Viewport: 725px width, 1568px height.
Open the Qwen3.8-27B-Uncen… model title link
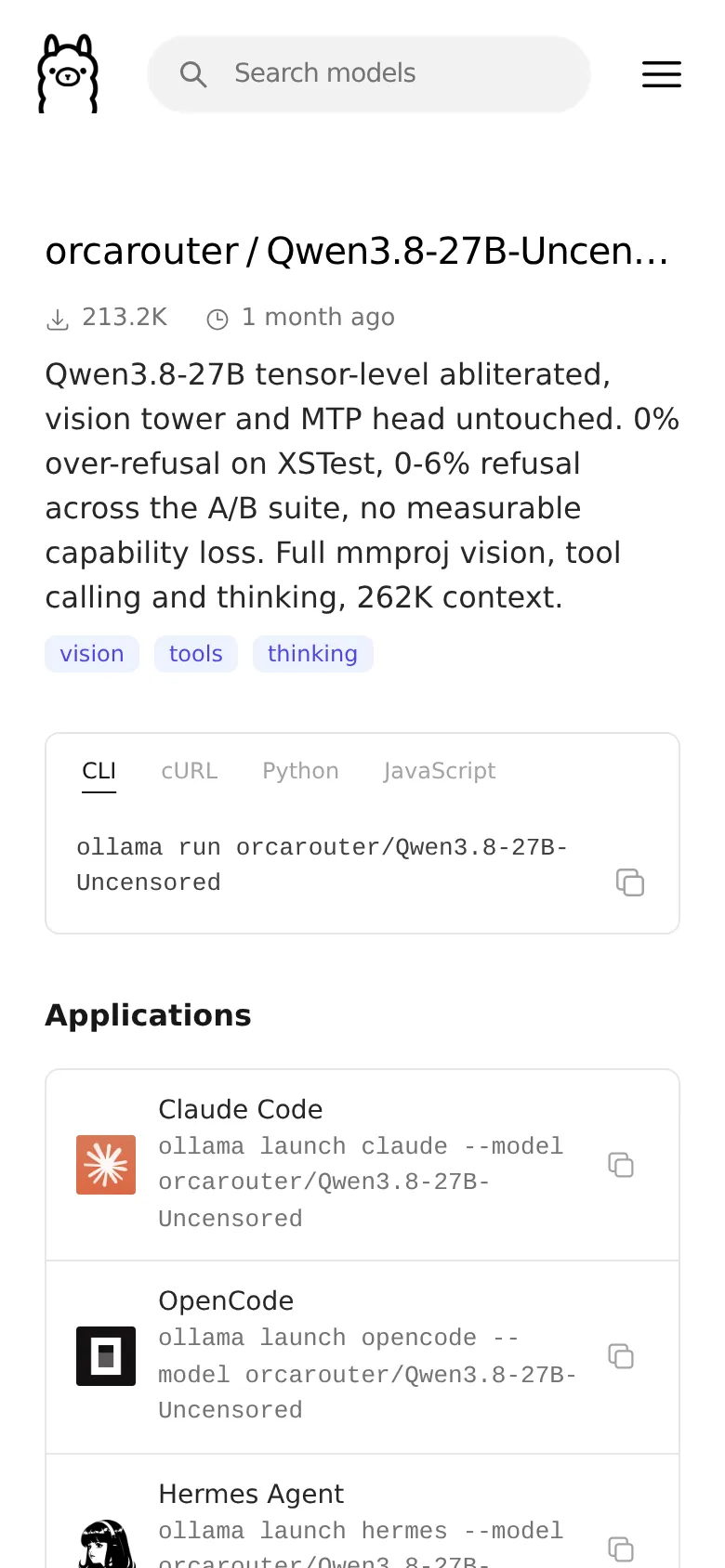(x=468, y=252)
